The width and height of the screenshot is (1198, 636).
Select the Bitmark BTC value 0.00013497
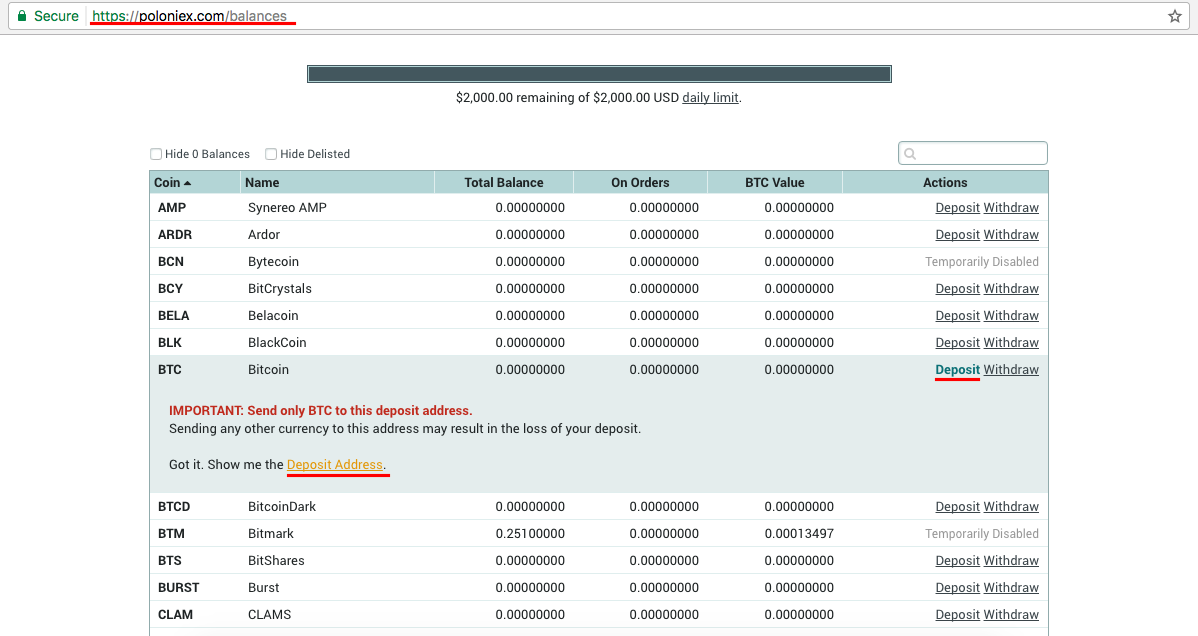[x=799, y=534]
